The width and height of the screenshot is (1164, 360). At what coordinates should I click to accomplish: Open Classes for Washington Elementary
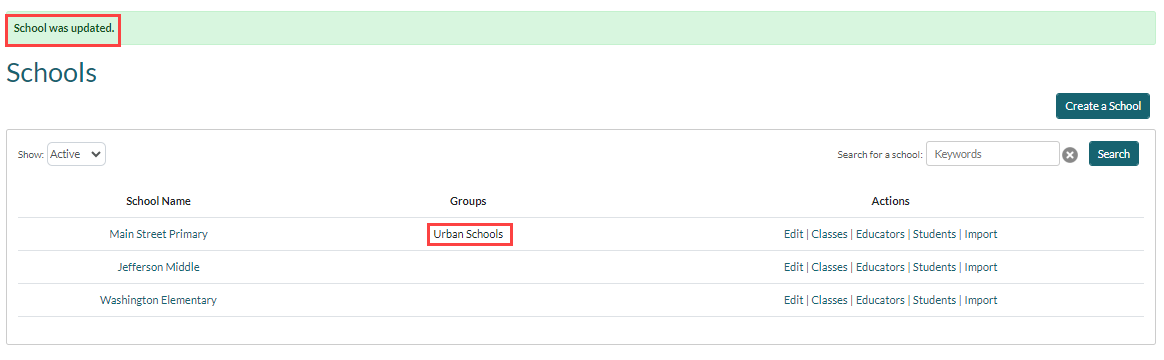829,301
